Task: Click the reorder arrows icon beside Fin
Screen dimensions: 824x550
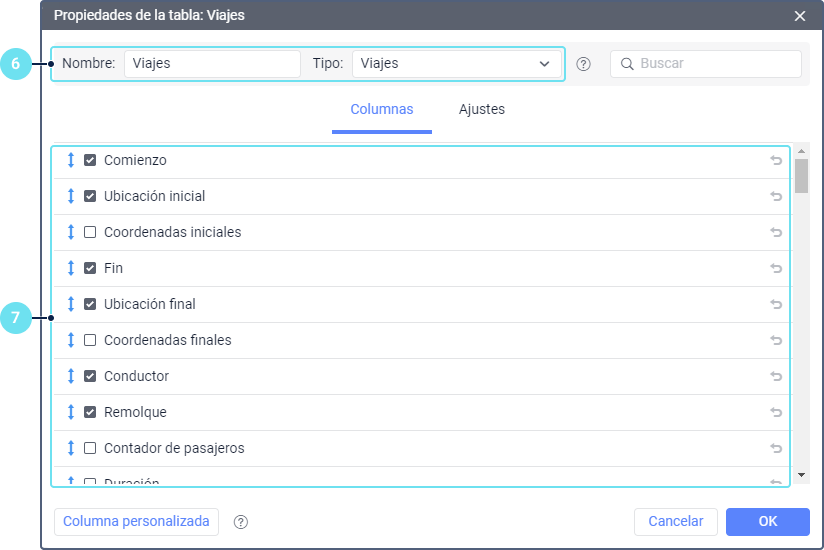Action: (71, 268)
